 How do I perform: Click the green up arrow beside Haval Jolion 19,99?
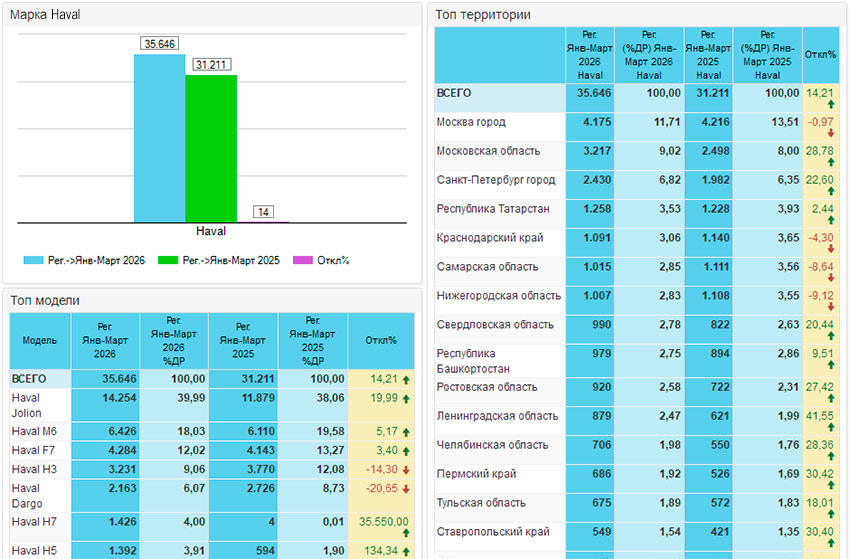(405, 398)
